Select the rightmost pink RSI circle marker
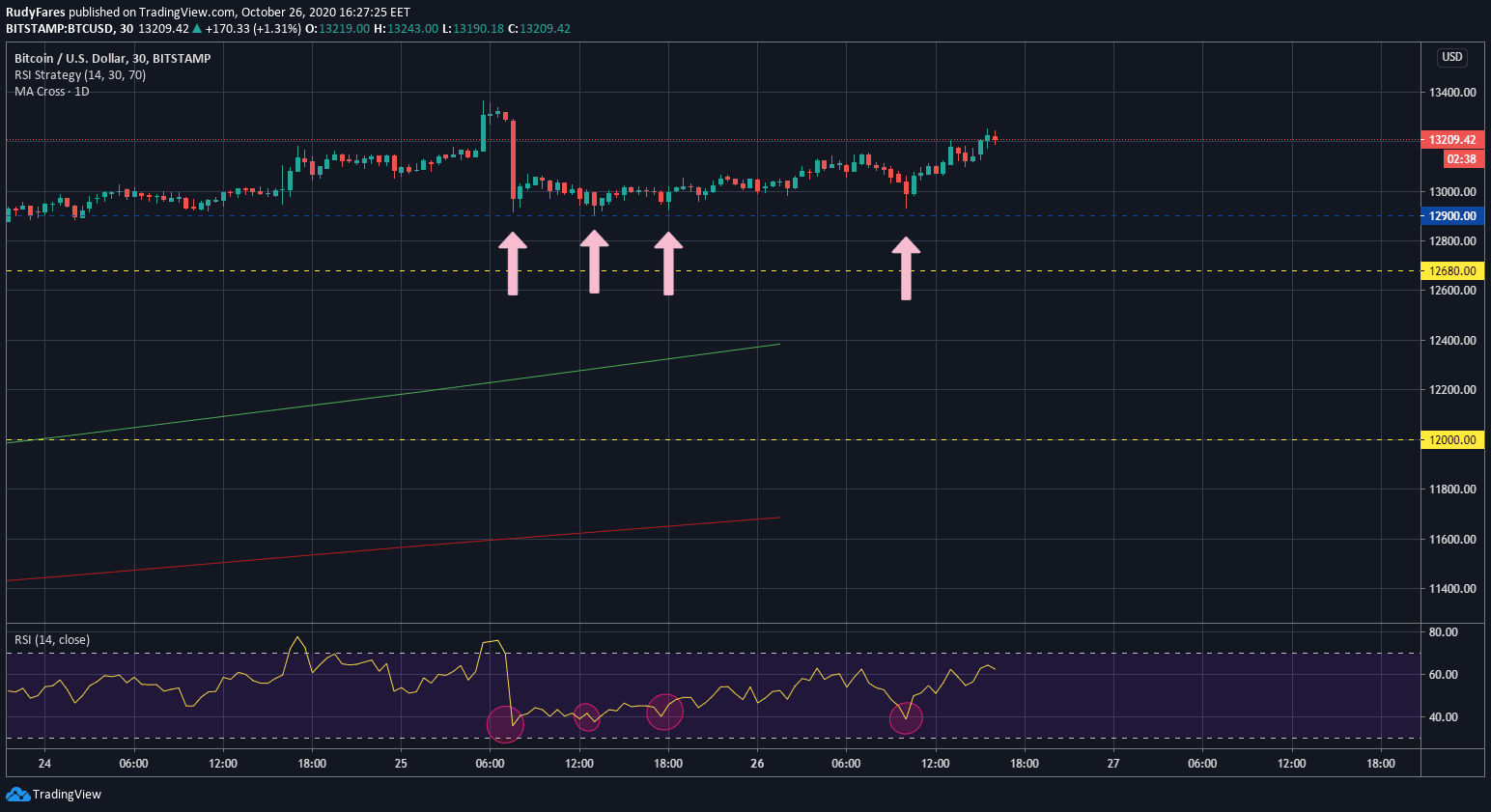Screen dimensions: 1491x812 coord(906,717)
